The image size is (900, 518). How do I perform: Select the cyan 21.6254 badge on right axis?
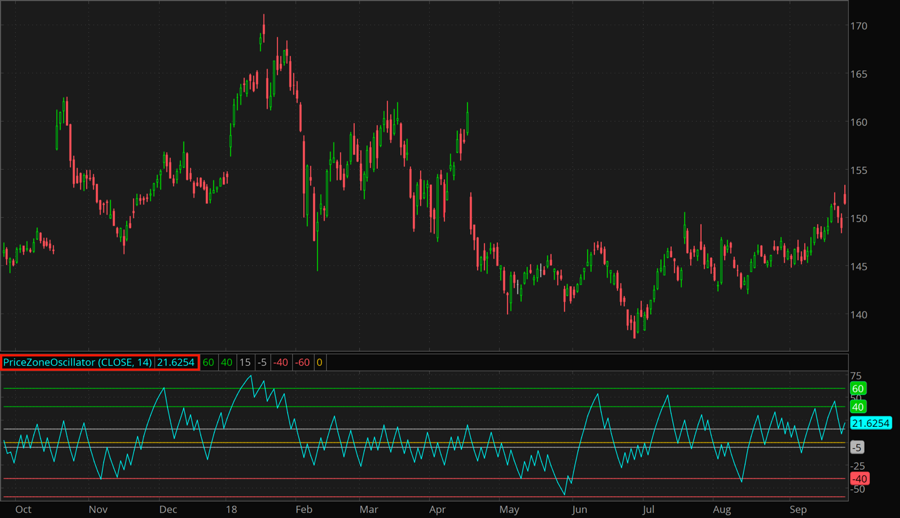pyautogui.click(x=870, y=424)
